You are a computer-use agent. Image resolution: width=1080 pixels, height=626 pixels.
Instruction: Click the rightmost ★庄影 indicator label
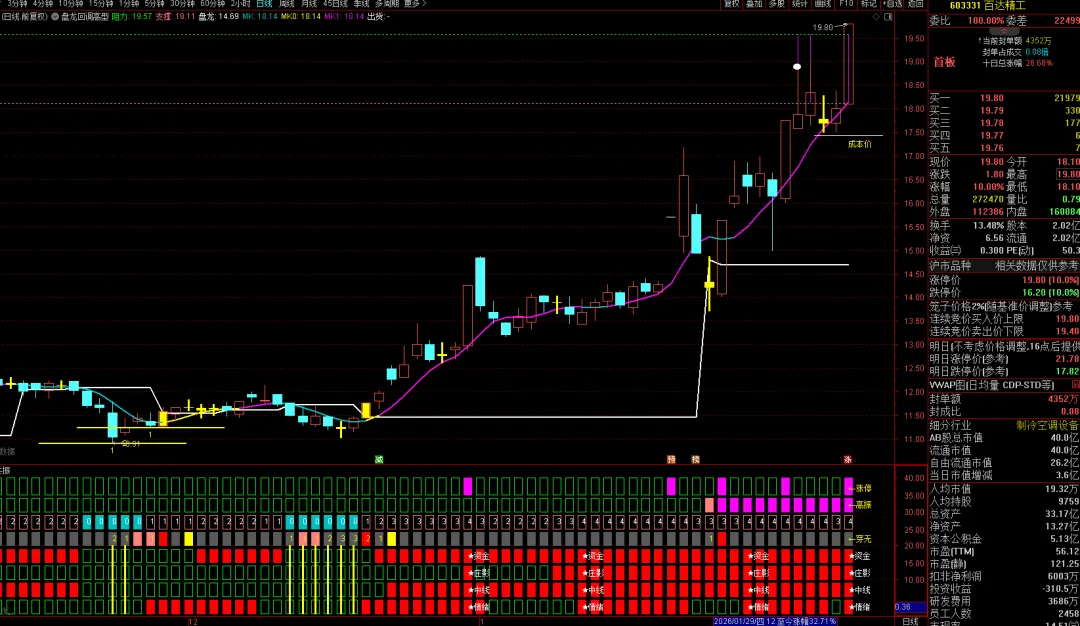860,573
